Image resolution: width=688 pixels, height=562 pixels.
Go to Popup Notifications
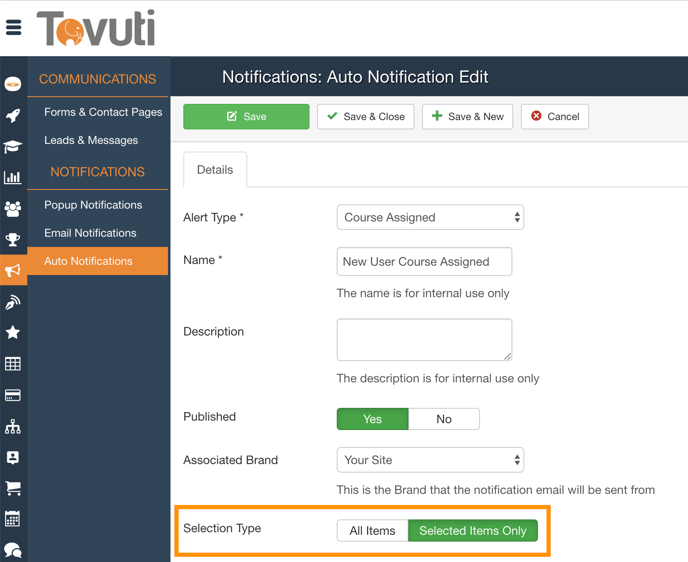click(x=93, y=205)
